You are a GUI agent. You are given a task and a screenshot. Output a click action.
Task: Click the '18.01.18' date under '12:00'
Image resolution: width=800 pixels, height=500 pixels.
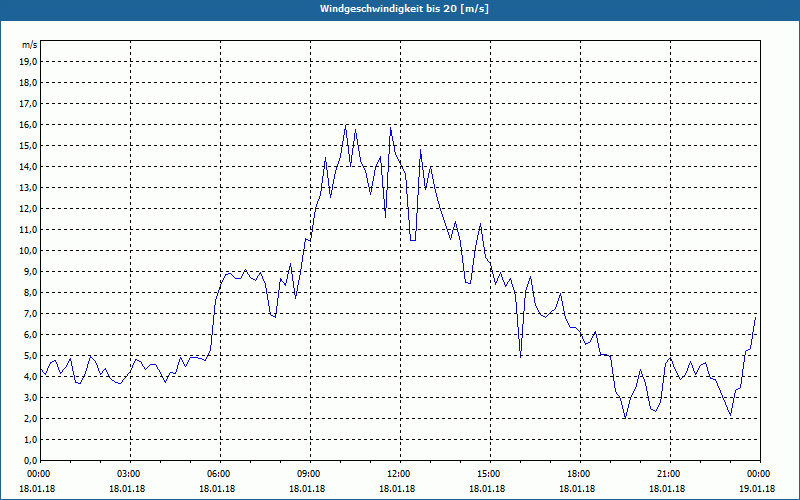(397, 489)
